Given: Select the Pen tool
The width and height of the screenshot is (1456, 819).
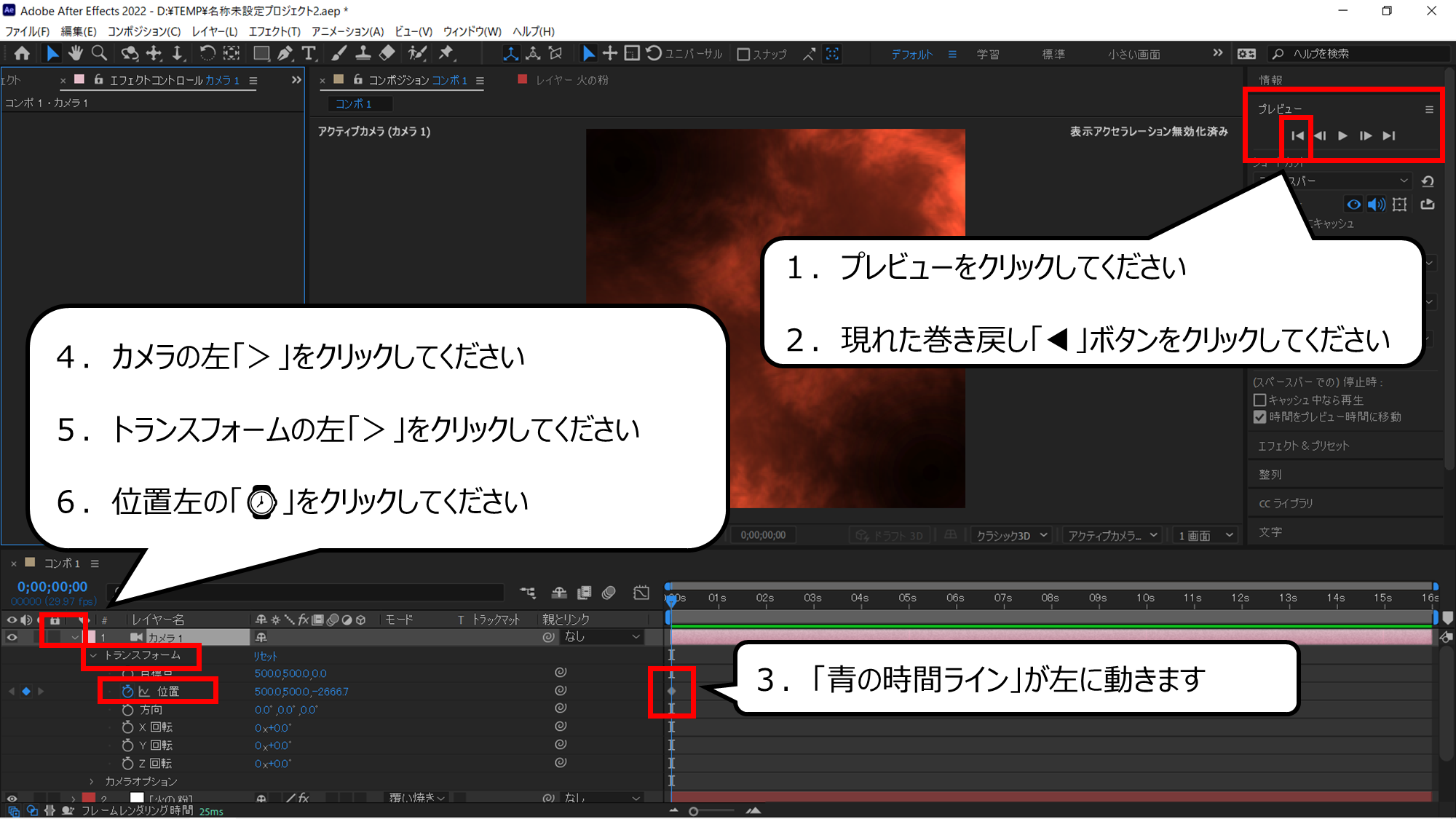Looking at the screenshot, I should click(x=285, y=53).
